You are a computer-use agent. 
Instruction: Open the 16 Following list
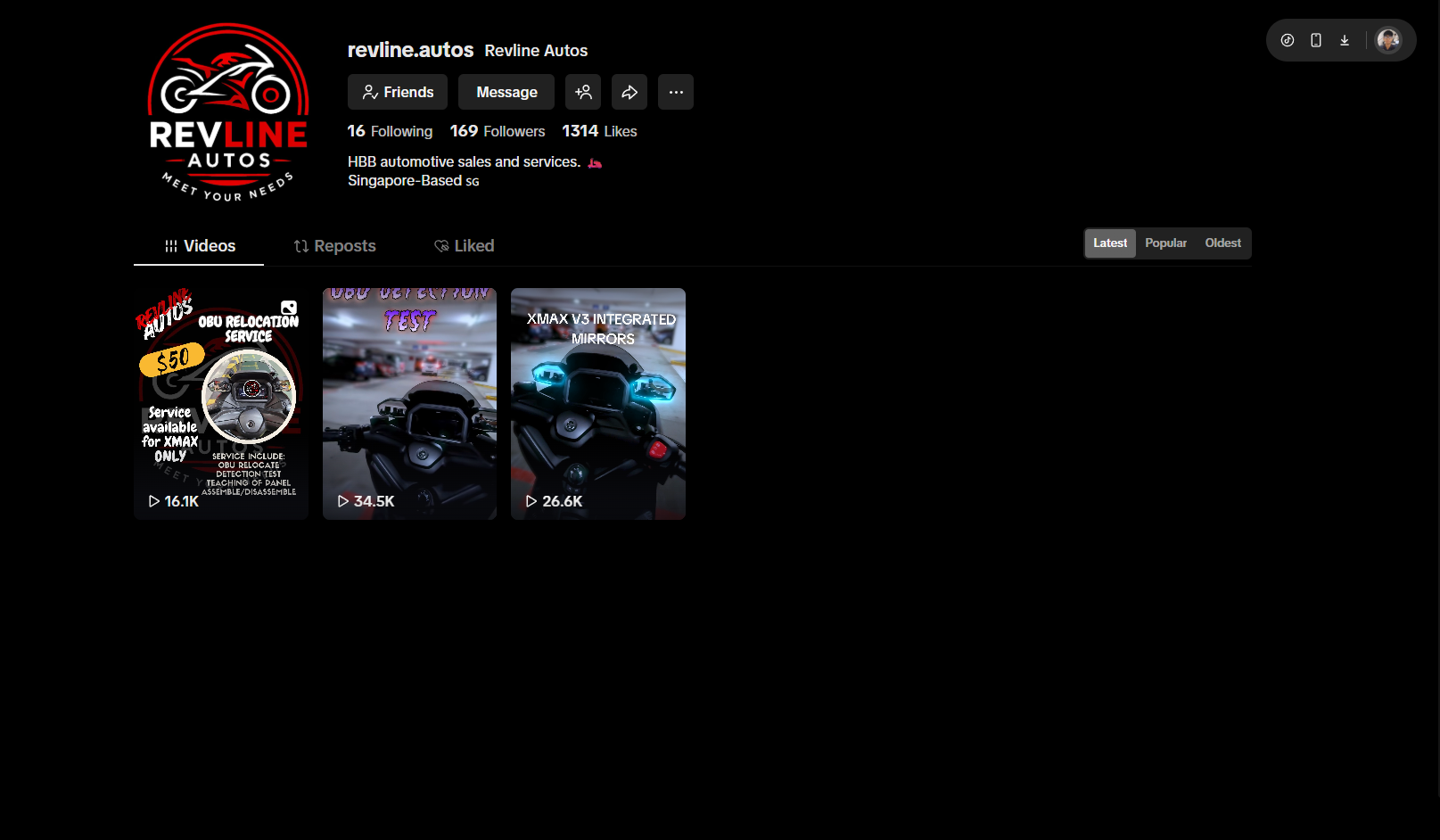point(390,131)
